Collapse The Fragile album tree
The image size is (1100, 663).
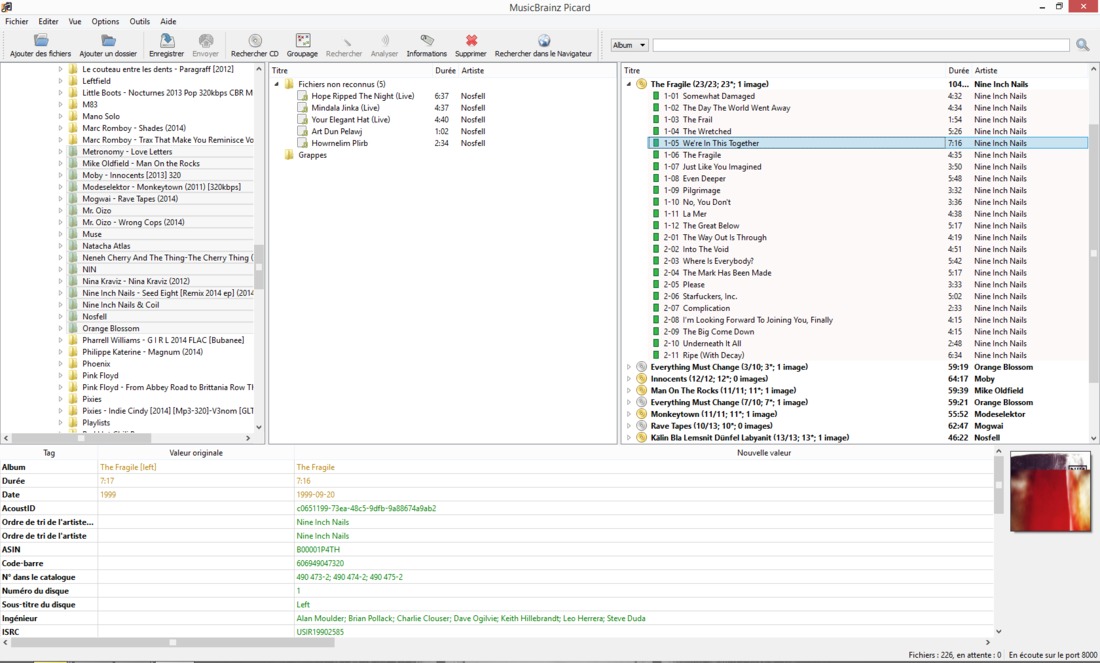tap(629, 84)
